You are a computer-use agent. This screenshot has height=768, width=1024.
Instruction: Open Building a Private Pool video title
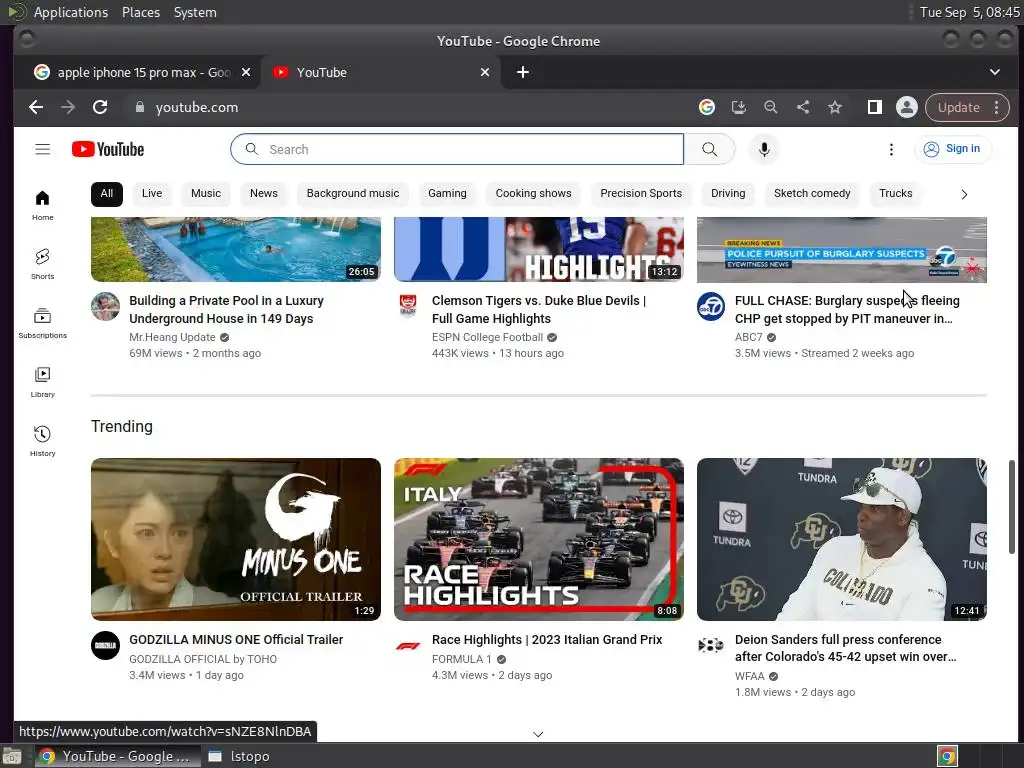[x=226, y=310]
